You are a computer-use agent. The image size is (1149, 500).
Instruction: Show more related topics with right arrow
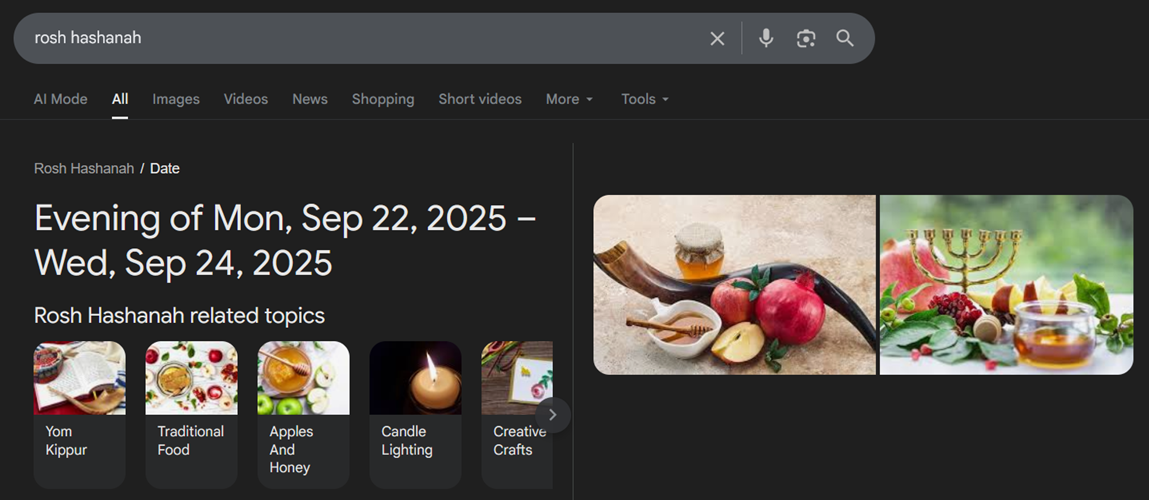click(553, 415)
